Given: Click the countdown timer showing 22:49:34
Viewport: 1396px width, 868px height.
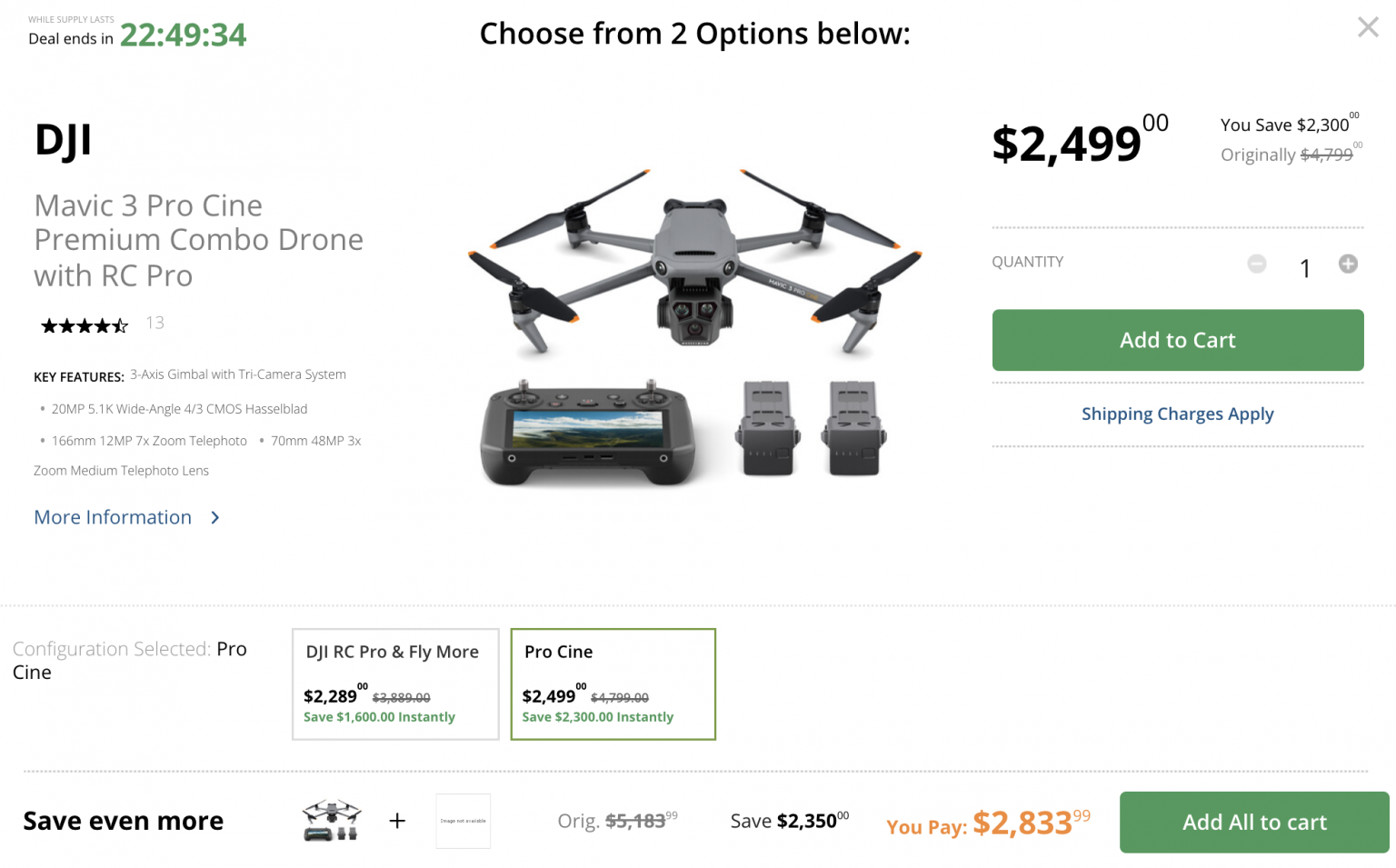Looking at the screenshot, I should 183,35.
